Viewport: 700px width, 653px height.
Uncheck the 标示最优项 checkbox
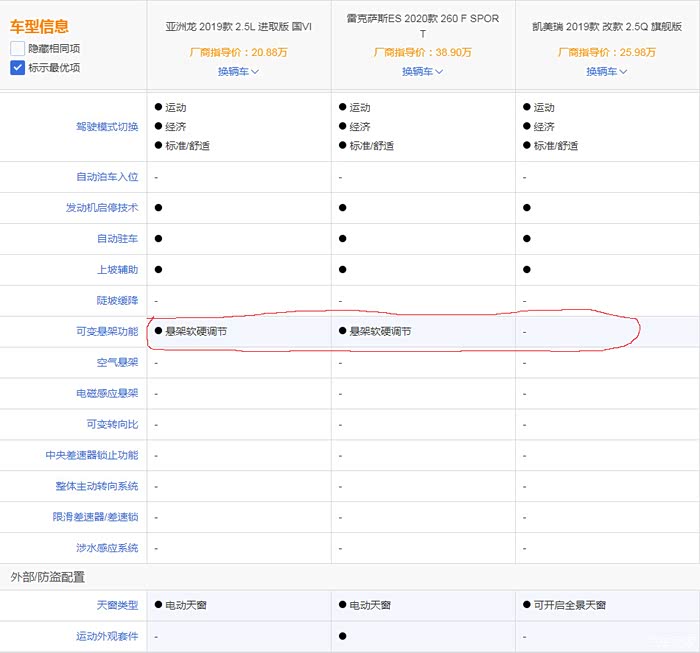click(x=18, y=67)
